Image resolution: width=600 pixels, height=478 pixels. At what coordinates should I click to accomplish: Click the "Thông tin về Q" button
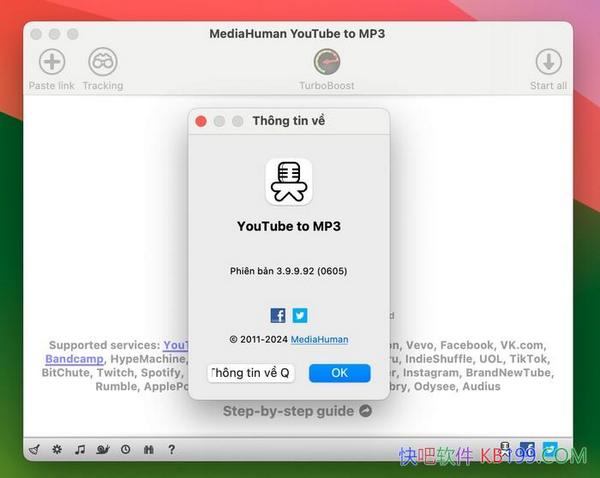pyautogui.click(x=251, y=373)
